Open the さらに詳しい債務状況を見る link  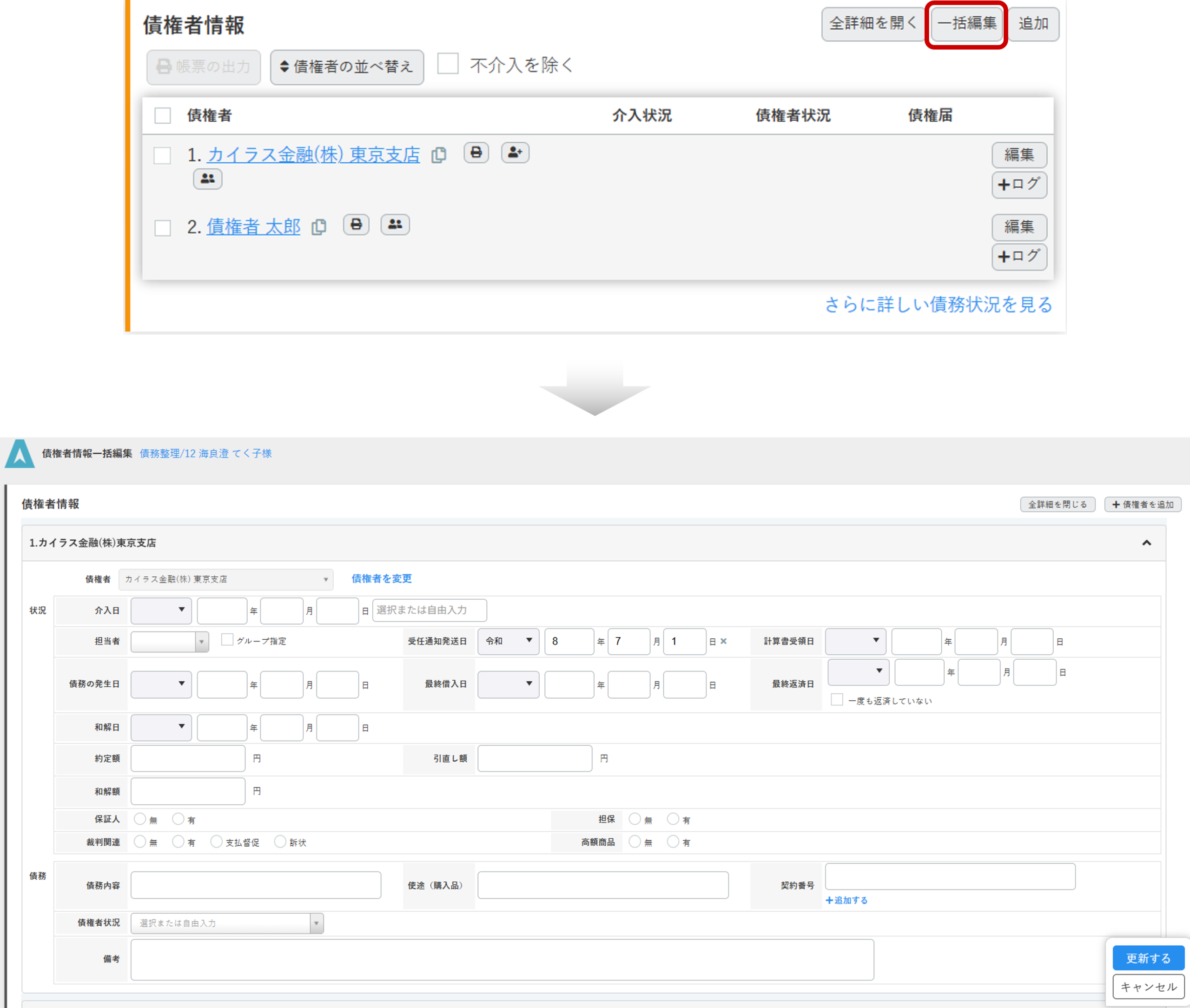(x=938, y=305)
